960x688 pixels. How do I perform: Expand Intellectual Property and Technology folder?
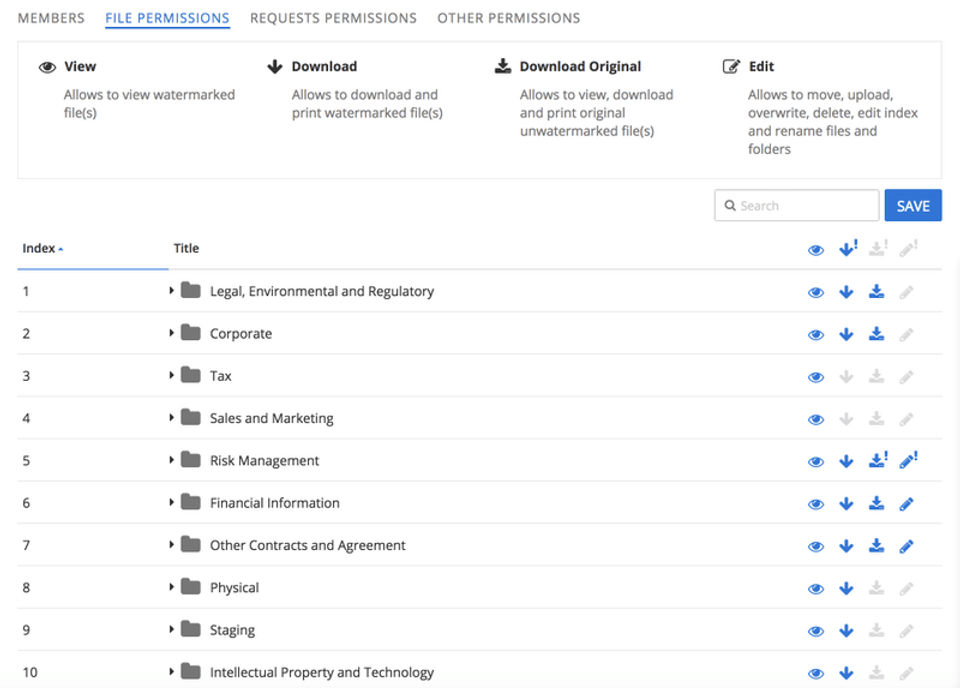click(x=172, y=672)
